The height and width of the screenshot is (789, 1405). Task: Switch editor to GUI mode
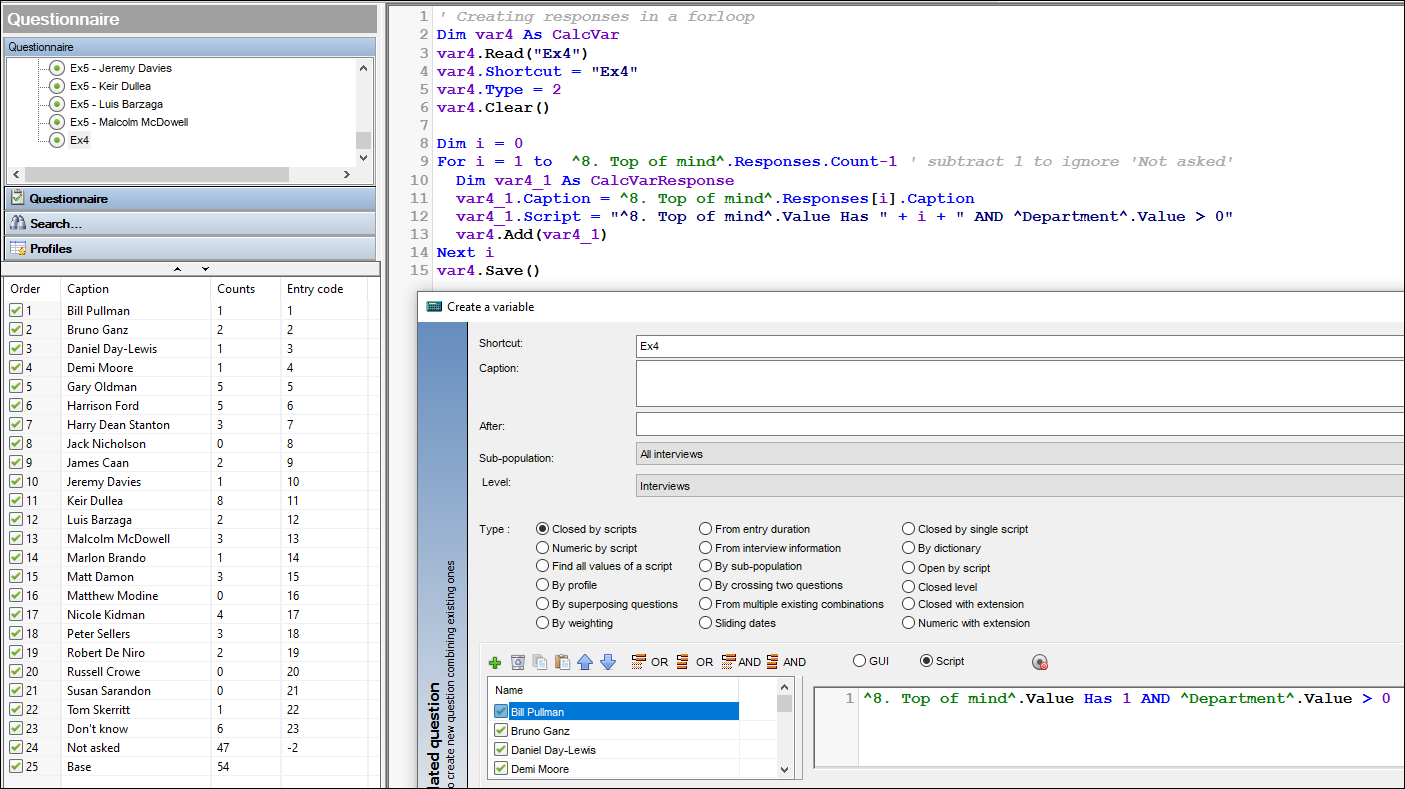point(859,661)
